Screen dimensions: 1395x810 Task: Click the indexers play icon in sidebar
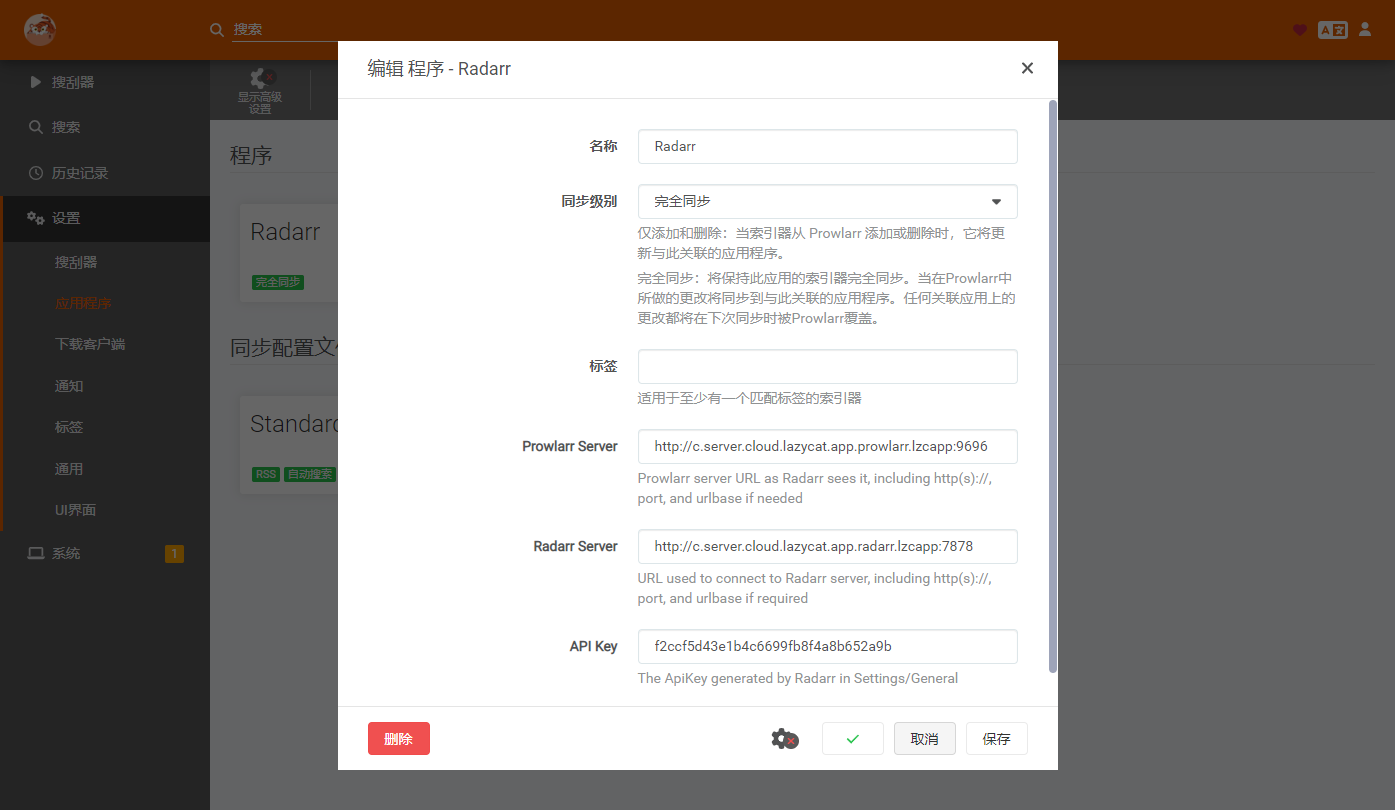click(36, 82)
